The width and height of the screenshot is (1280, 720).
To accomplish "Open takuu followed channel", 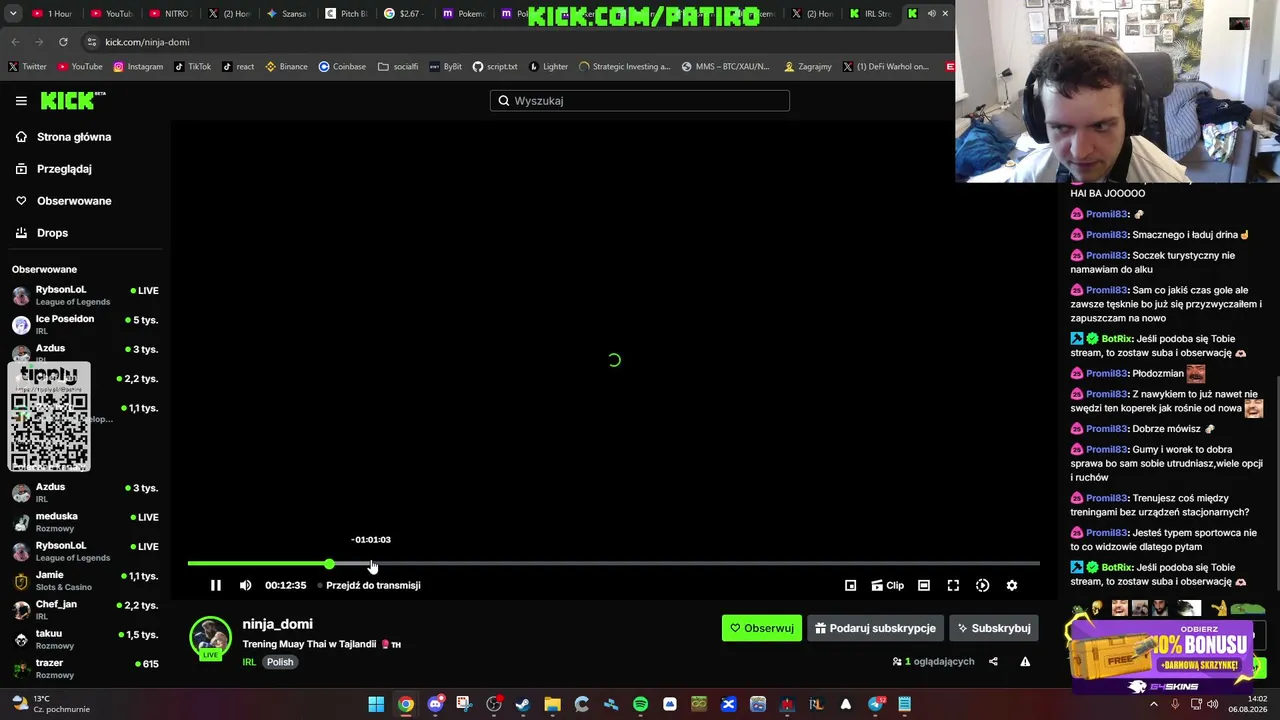I will pos(85,639).
